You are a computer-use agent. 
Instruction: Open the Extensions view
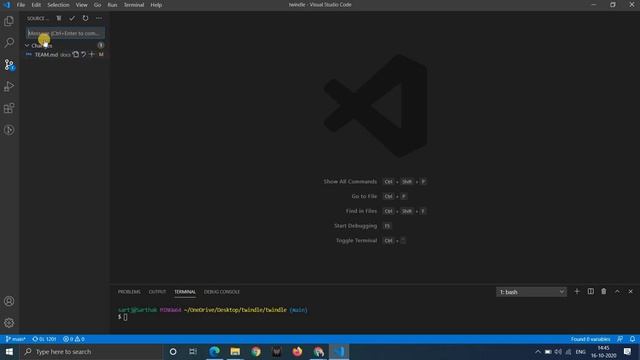[9, 108]
